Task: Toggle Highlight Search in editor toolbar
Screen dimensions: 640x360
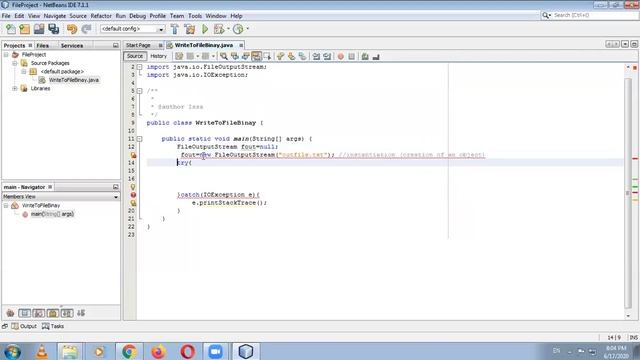Action: [x=256, y=56]
